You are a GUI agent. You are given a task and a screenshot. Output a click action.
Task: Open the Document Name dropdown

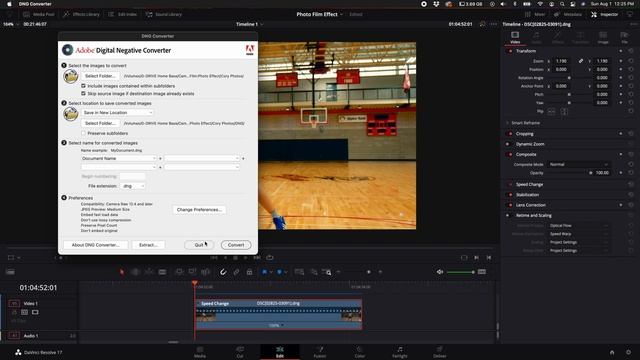tap(118, 158)
